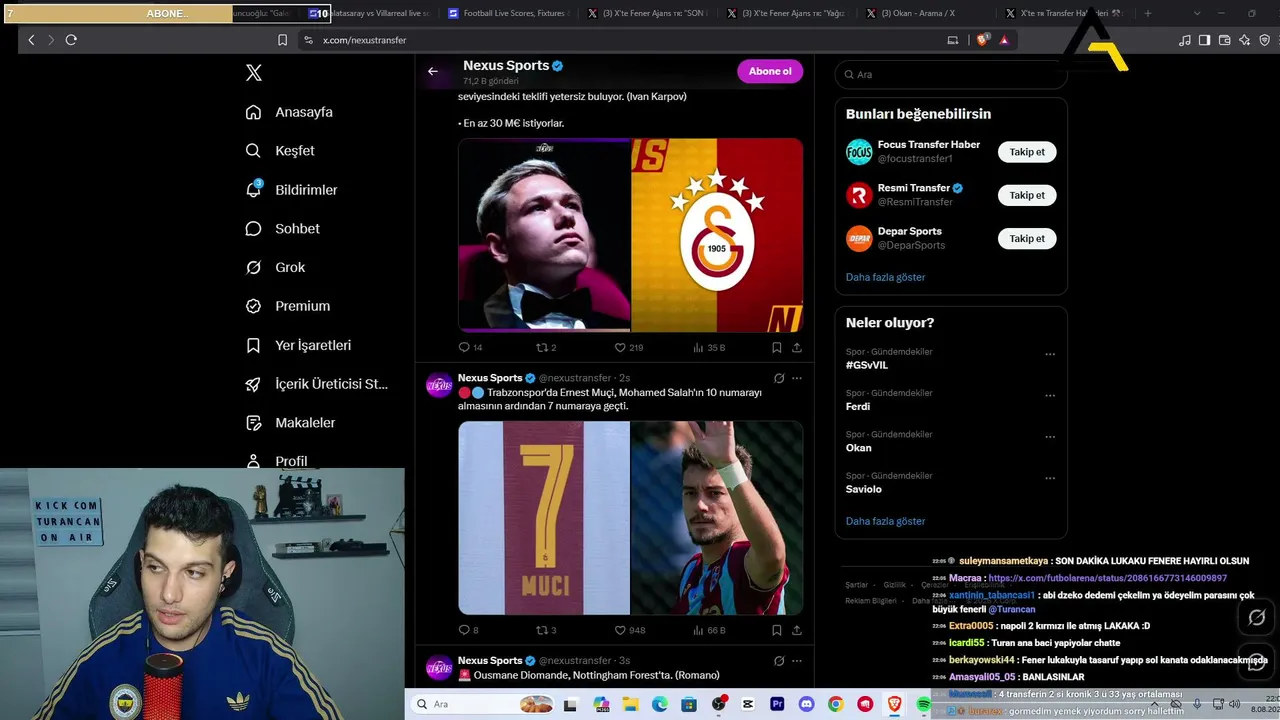
Task: Launch Discord from the taskbar
Action: (x=806, y=704)
